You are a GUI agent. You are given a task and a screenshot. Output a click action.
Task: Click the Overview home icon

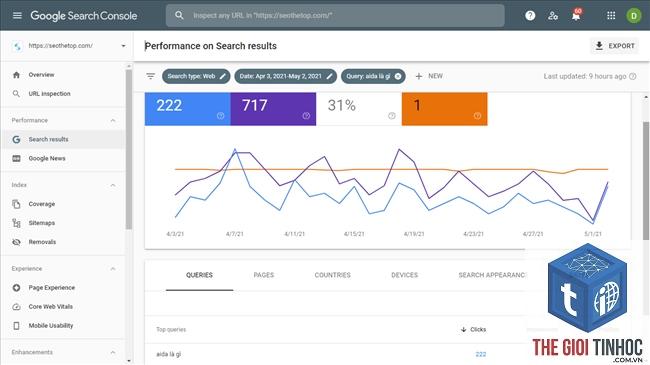click(16, 75)
